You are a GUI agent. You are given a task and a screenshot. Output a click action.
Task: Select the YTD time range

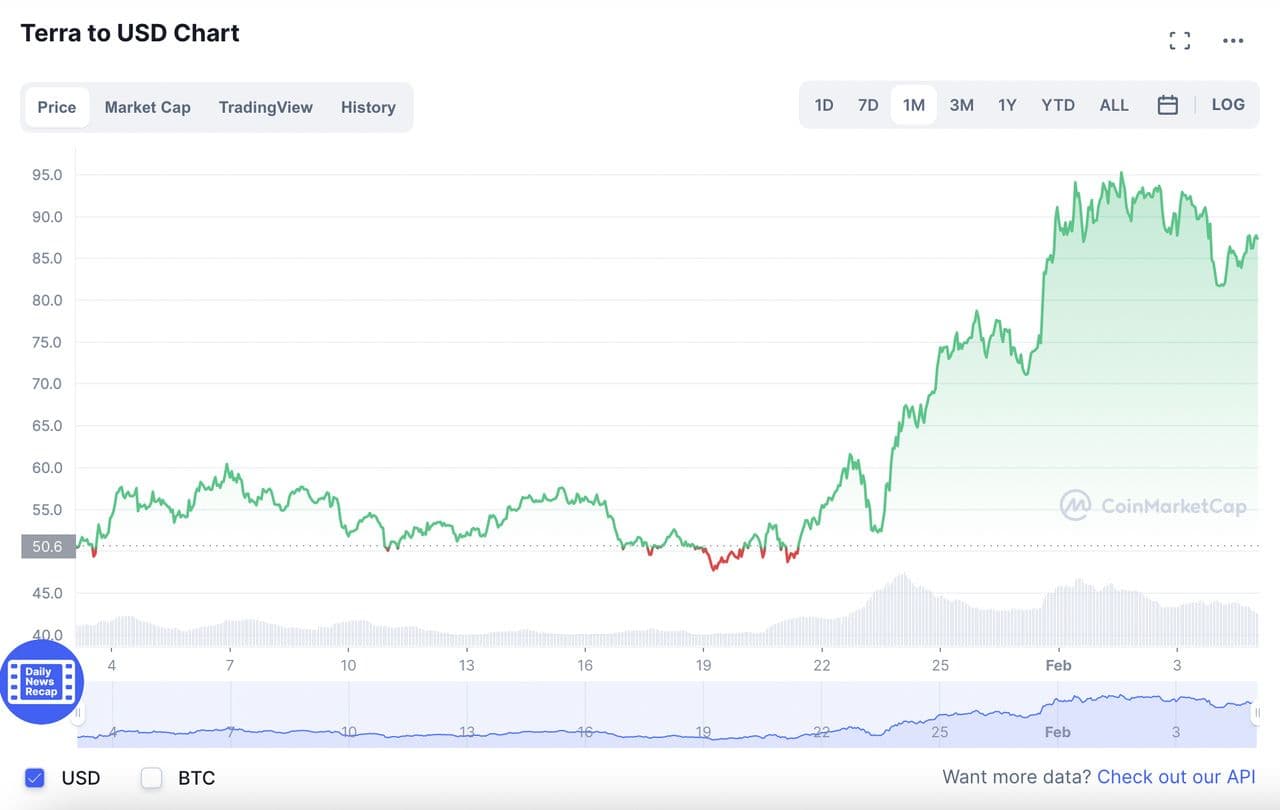pos(1058,105)
